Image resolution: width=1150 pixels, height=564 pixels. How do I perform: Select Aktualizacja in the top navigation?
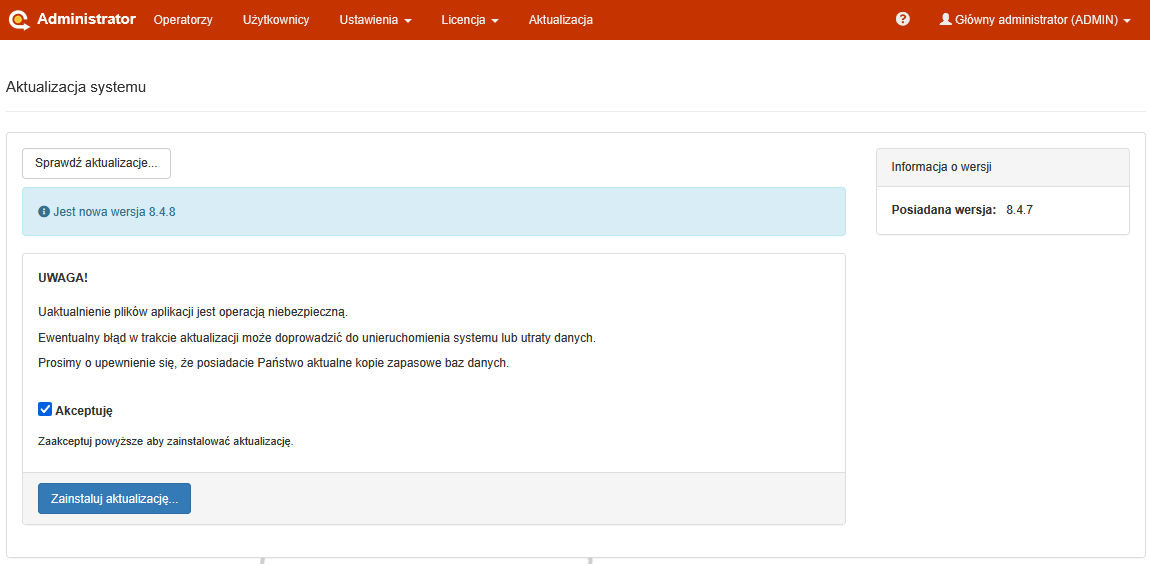click(x=560, y=20)
